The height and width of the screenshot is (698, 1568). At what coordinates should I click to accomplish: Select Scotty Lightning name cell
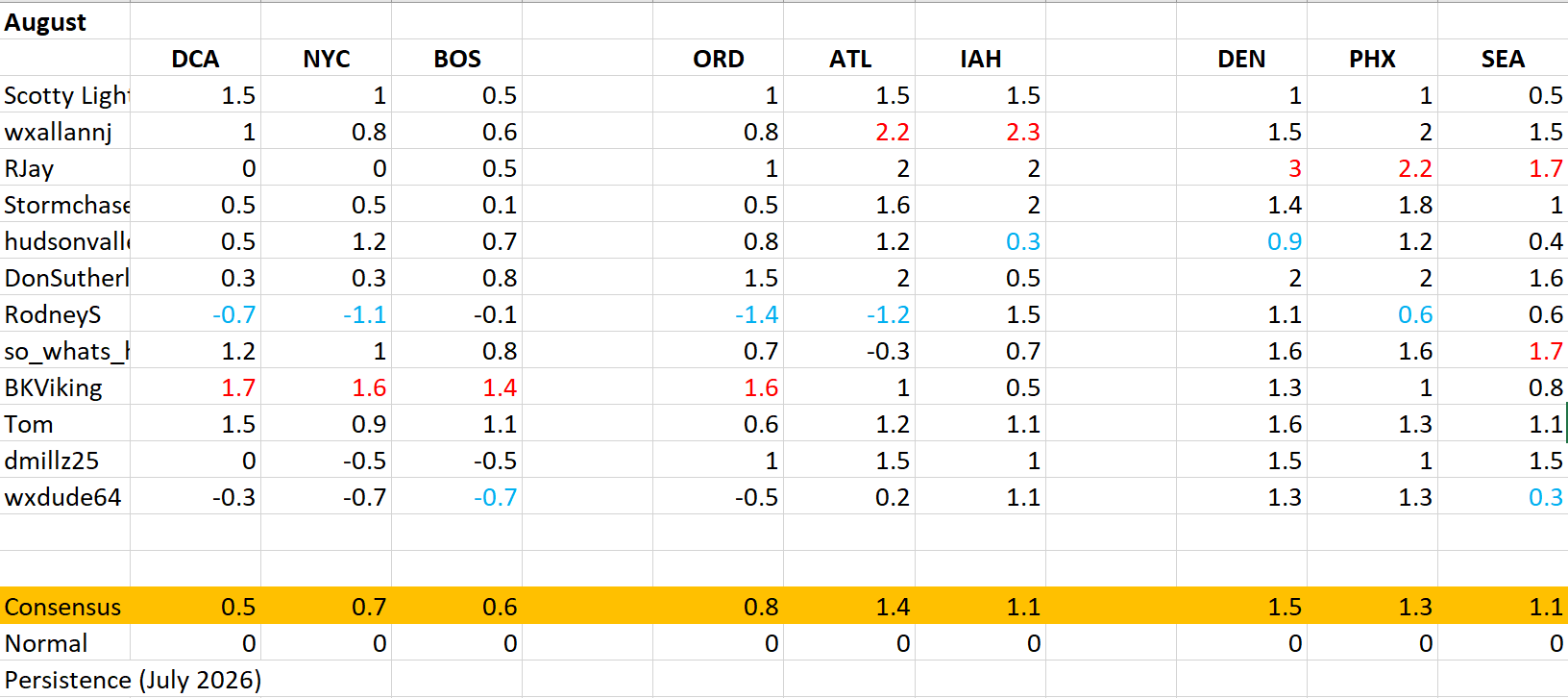(x=64, y=94)
